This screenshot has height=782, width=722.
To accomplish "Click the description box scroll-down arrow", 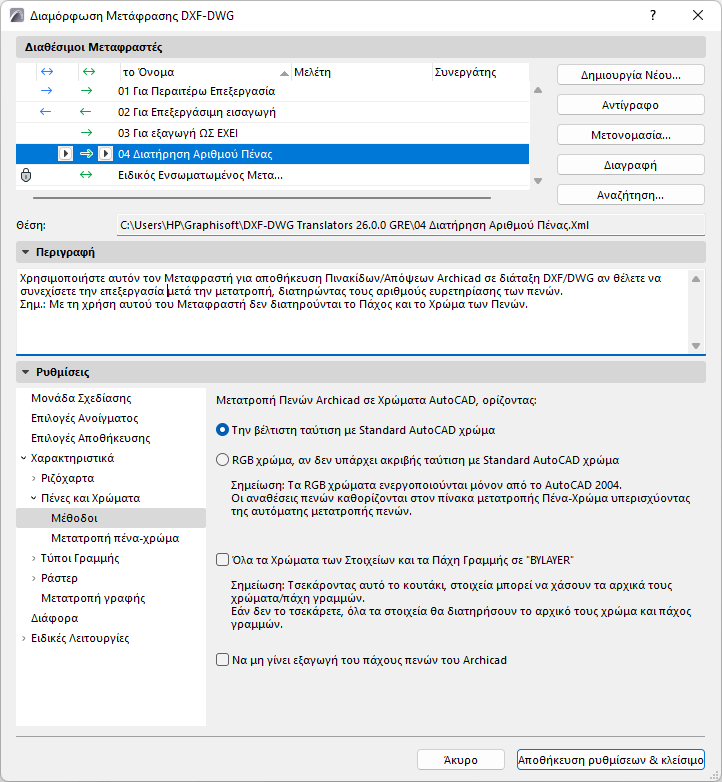I will [696, 346].
